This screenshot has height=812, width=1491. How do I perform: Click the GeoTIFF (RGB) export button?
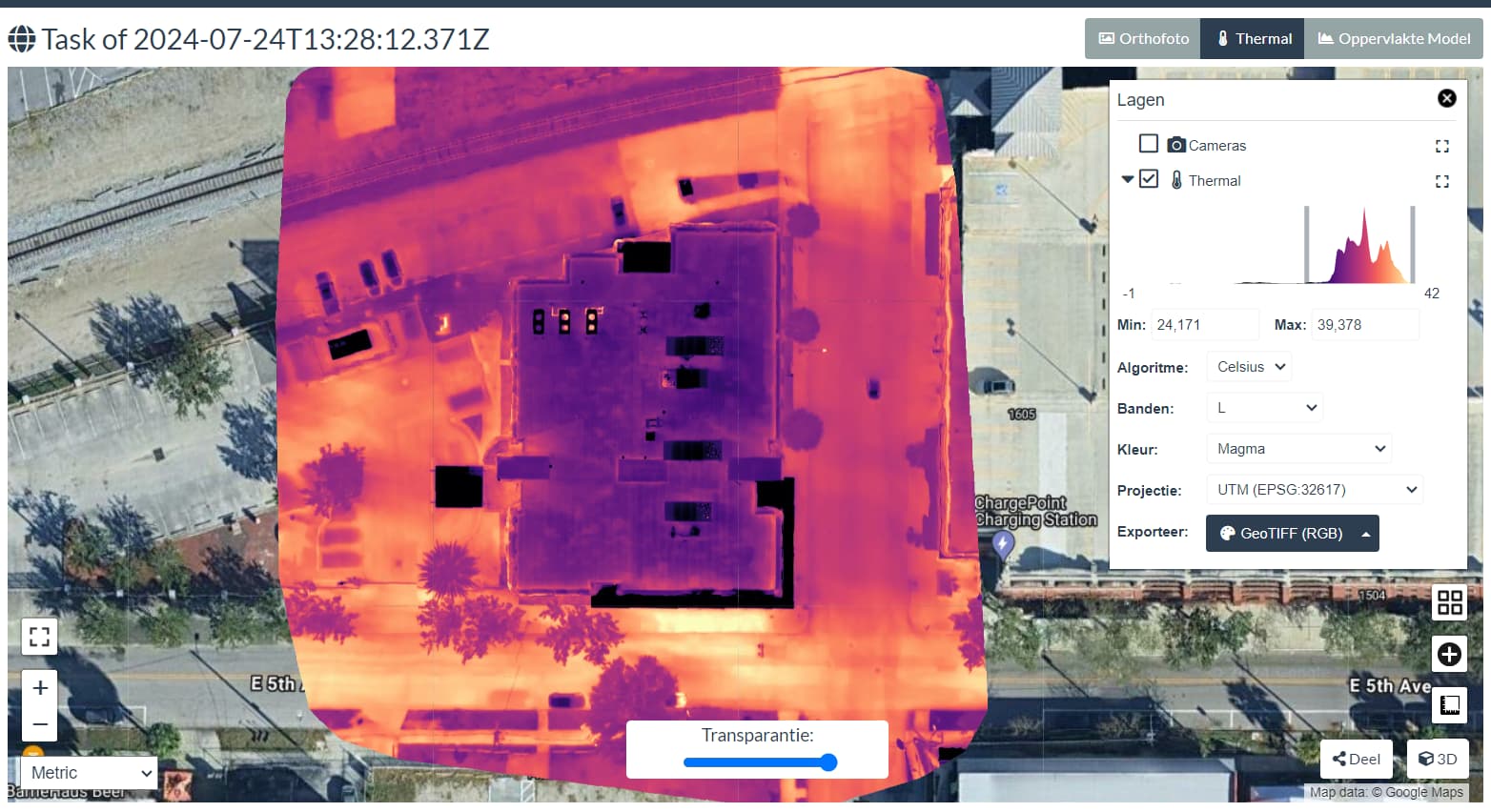1292,534
